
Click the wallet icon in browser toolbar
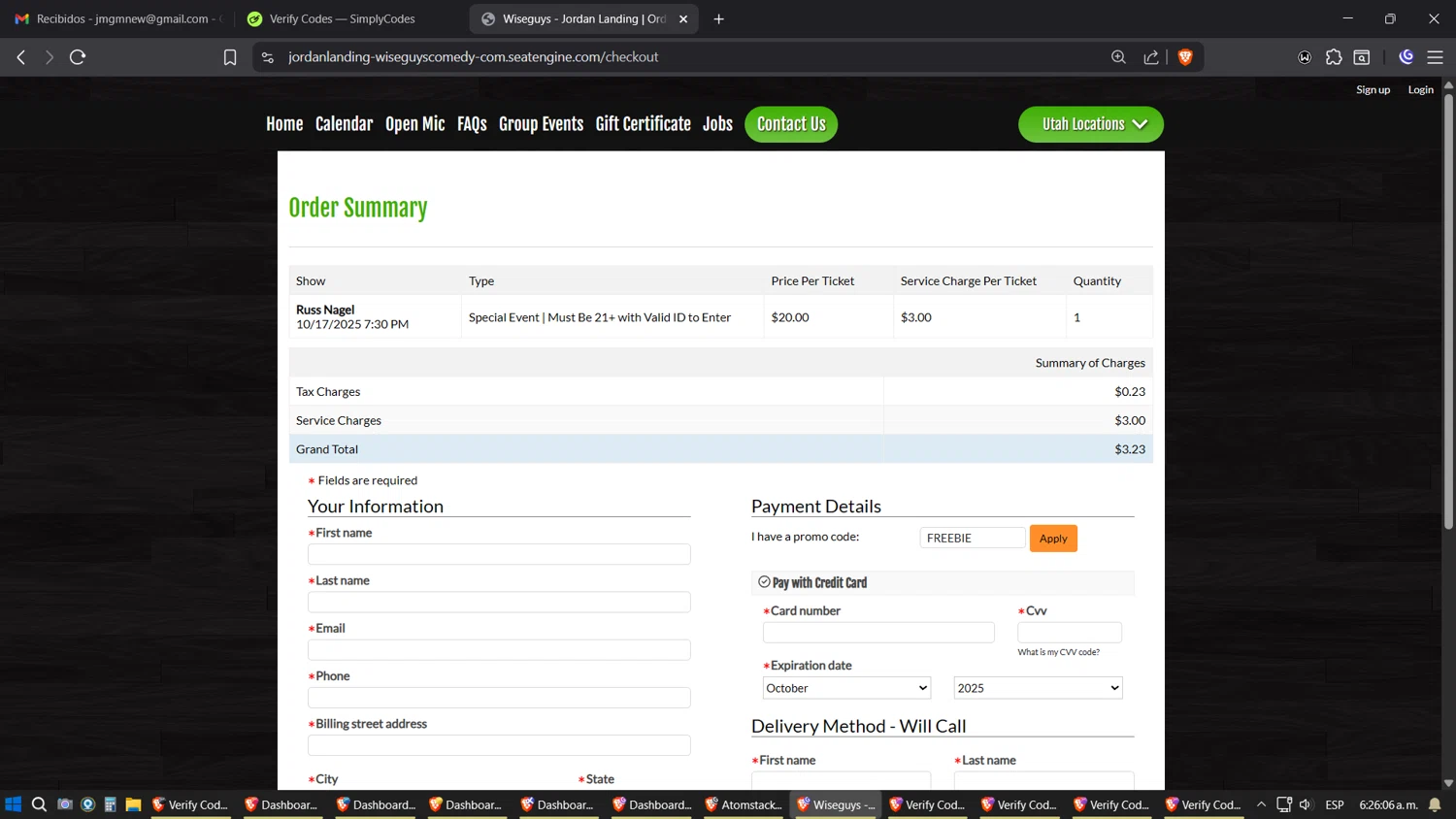point(1305,57)
